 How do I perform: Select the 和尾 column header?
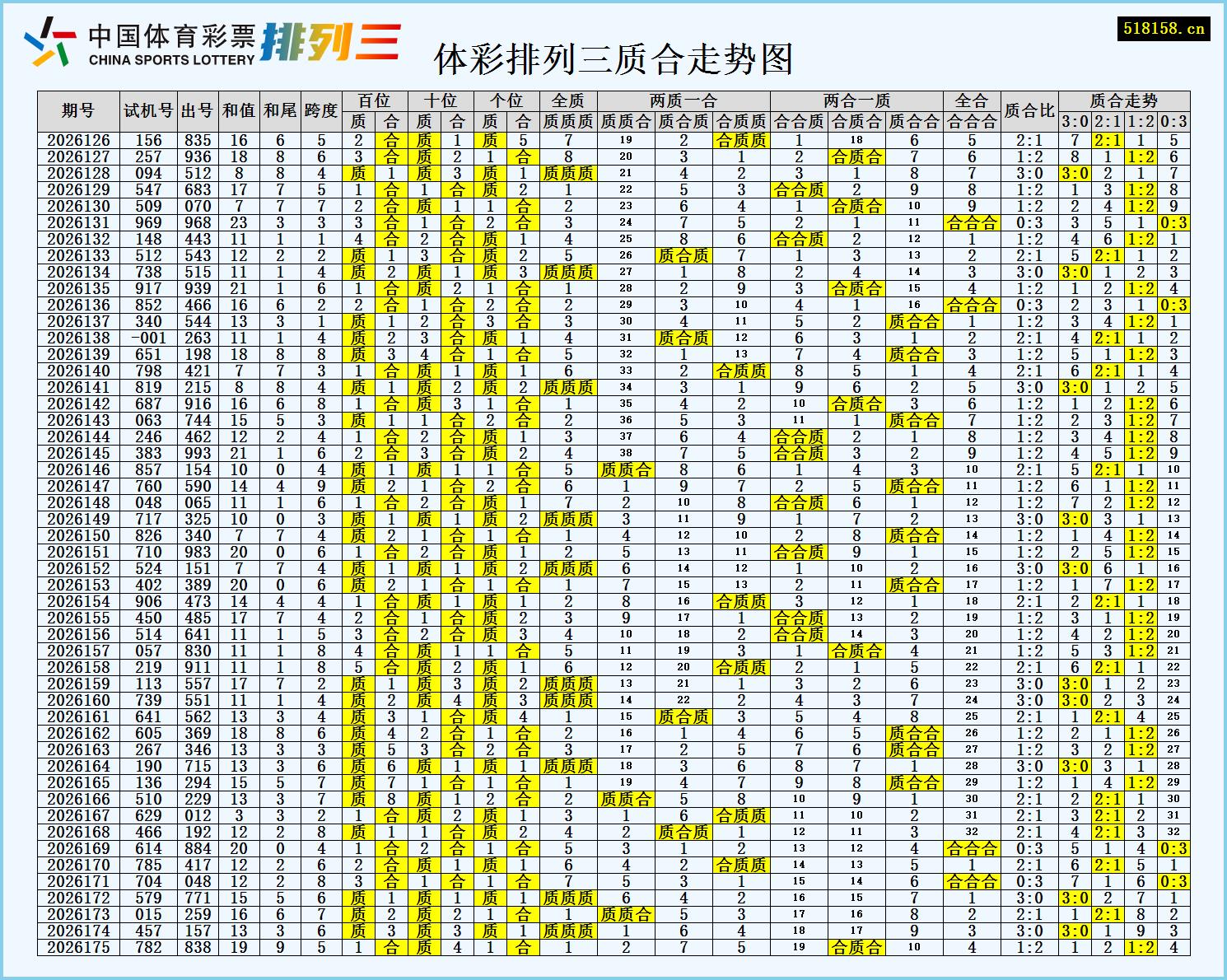point(280,111)
